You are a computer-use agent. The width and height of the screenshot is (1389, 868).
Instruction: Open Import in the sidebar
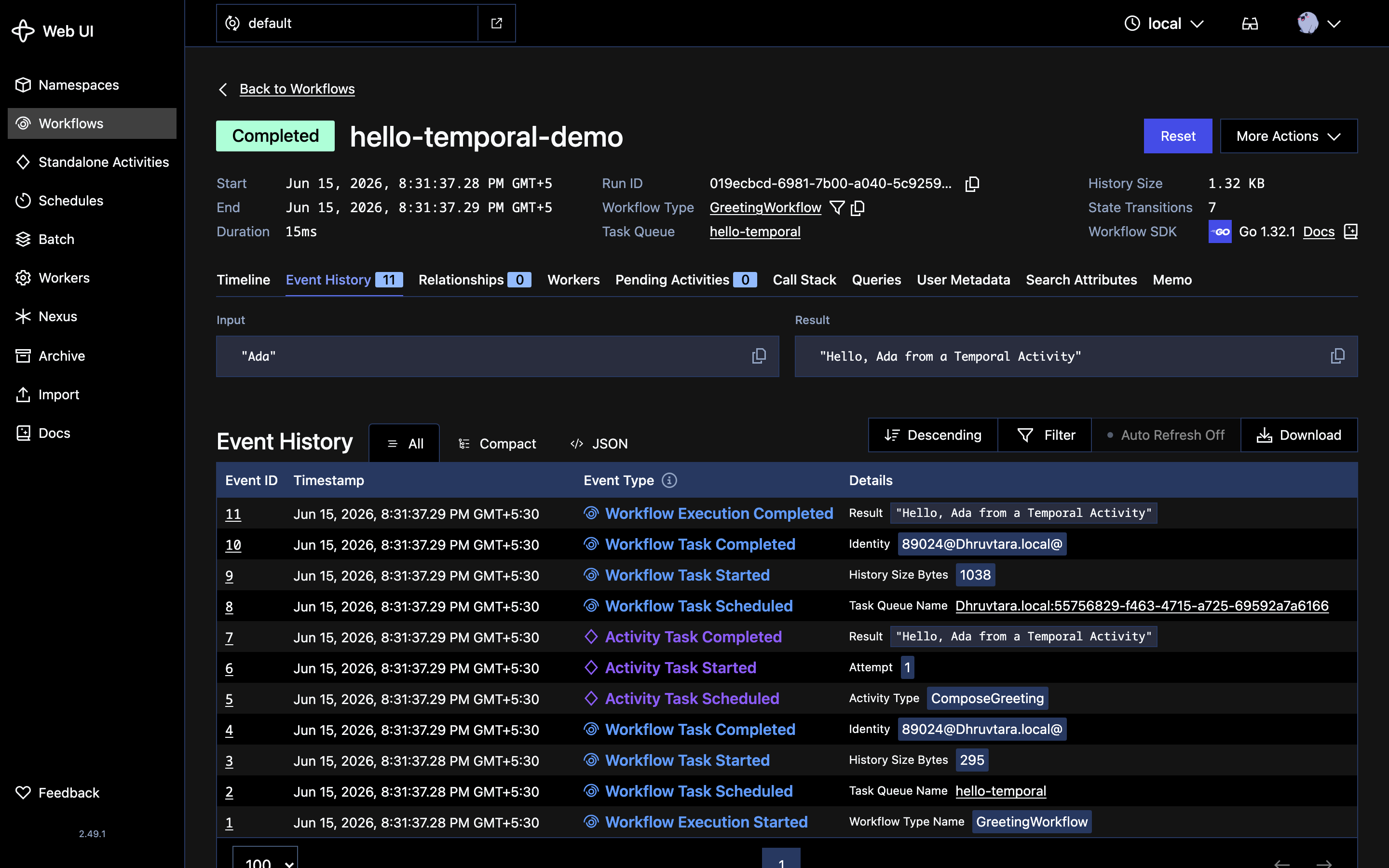[x=92, y=394]
